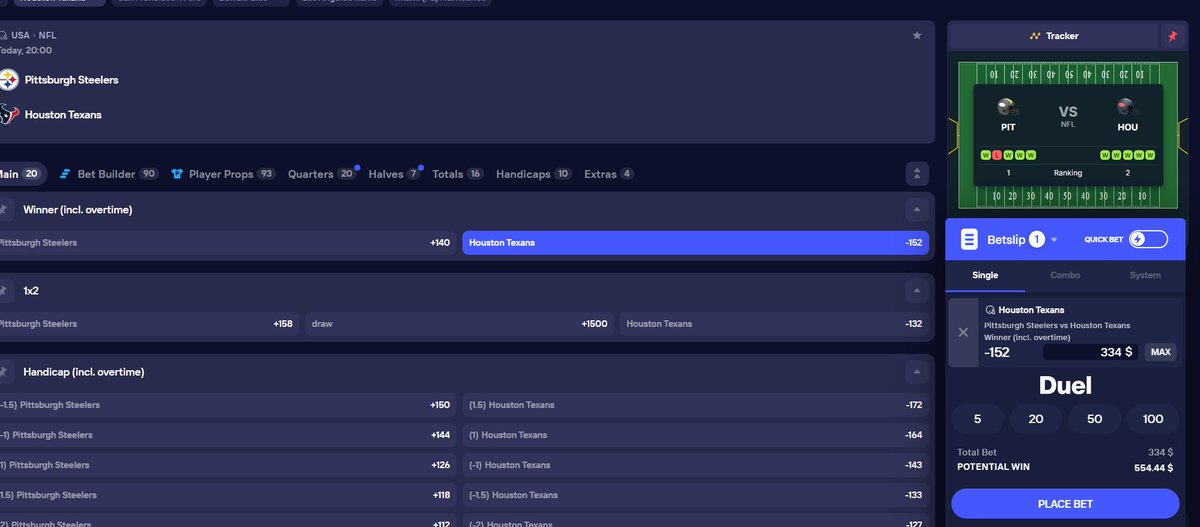Screen dimensions: 1200x527
Task: Select (1.5) Pittsburgh Steelers +118 handicap
Action: (228, 495)
